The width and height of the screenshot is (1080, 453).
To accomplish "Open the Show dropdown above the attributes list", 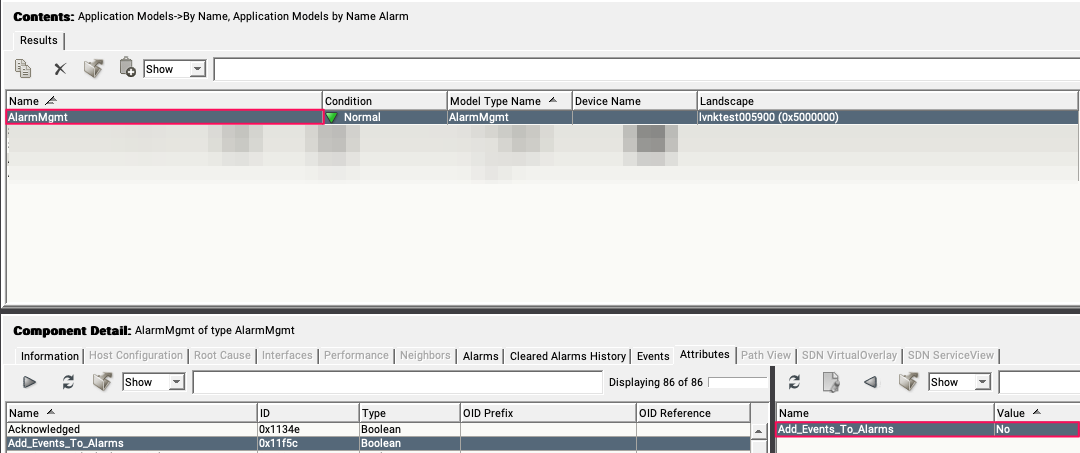I will (x=153, y=382).
